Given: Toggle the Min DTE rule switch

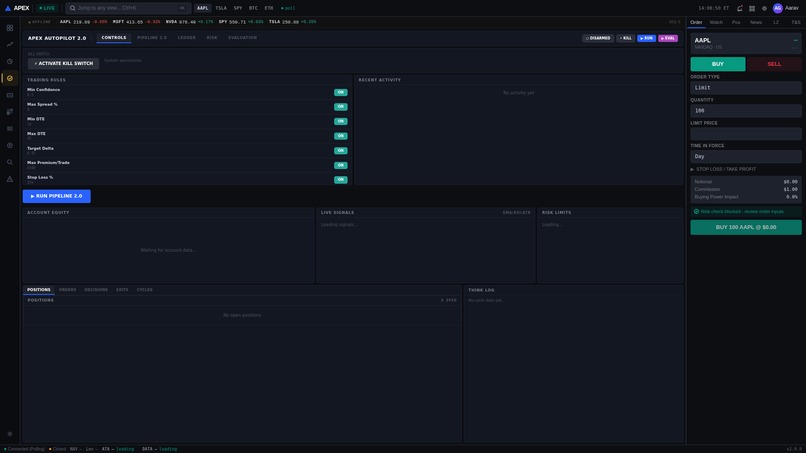Looking at the screenshot, I should click(x=341, y=121).
